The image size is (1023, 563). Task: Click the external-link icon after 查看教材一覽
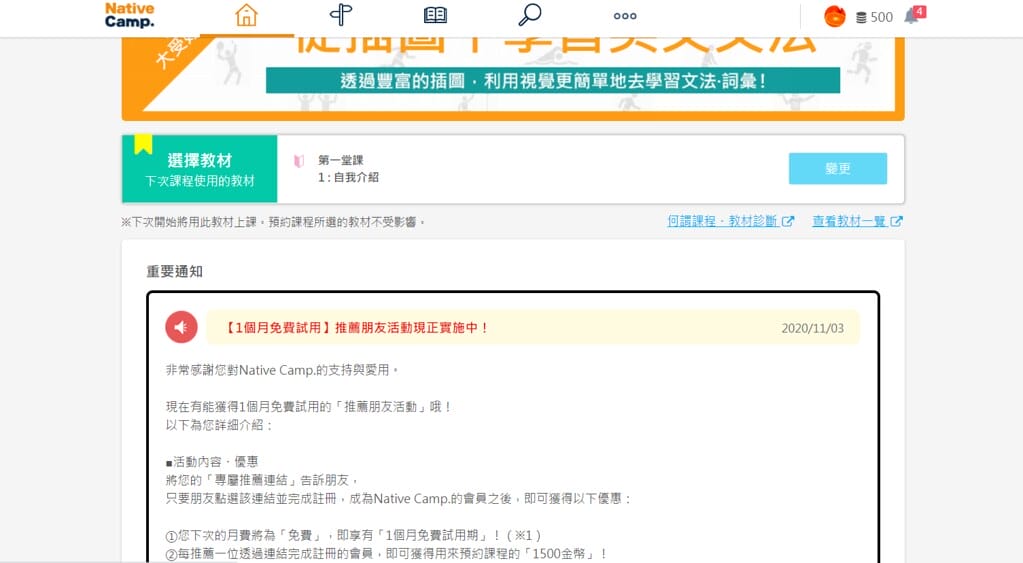click(x=896, y=221)
